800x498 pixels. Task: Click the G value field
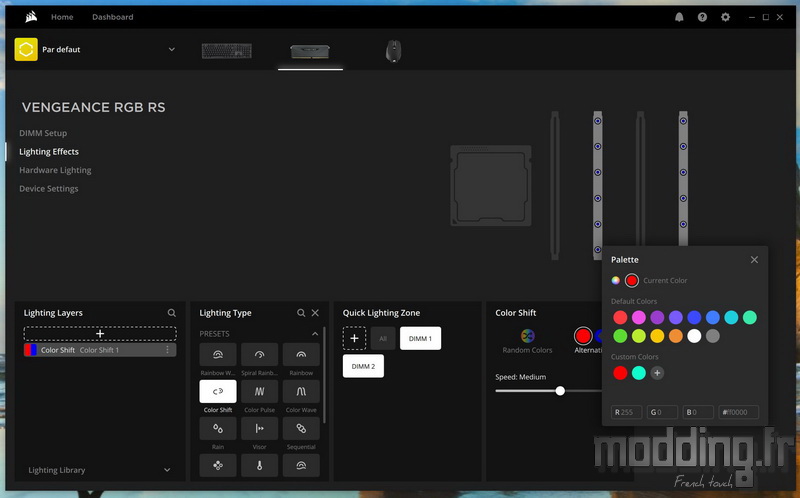[x=662, y=412]
